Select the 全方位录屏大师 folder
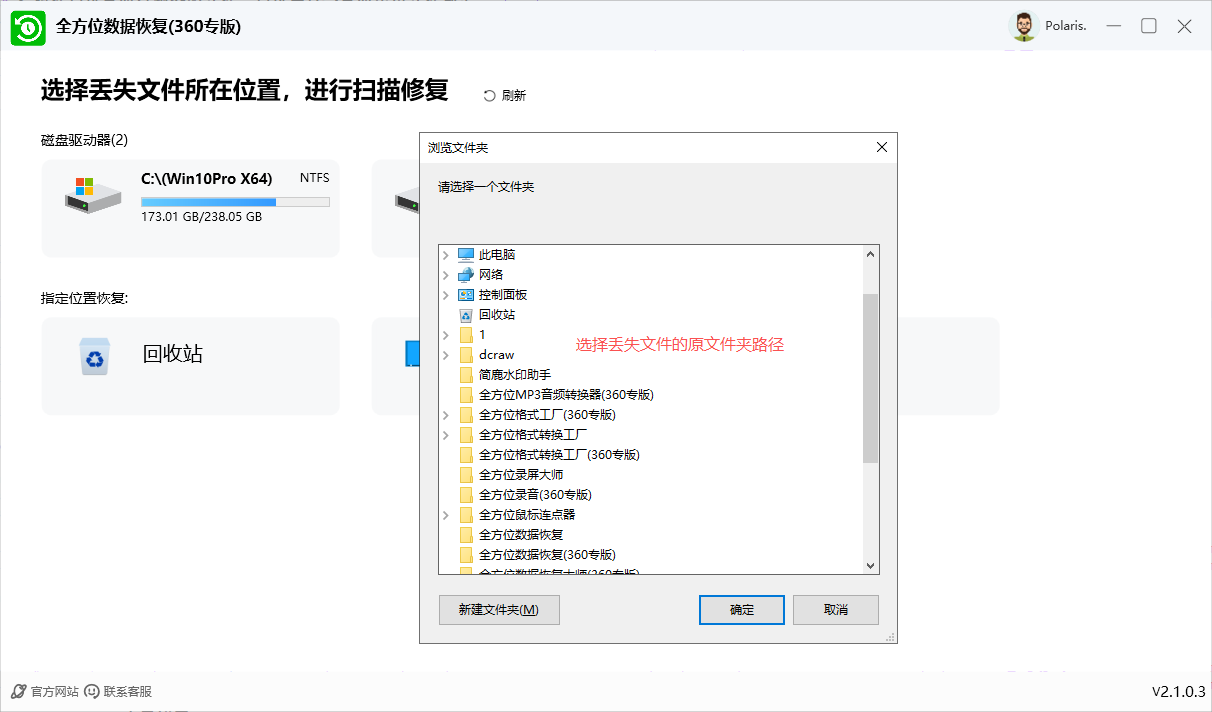Screen dimensions: 1212x712 coord(520,475)
